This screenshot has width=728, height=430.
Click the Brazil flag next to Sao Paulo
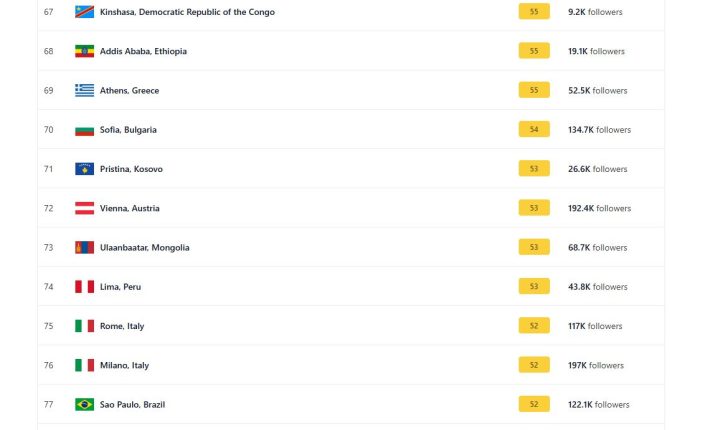point(84,404)
